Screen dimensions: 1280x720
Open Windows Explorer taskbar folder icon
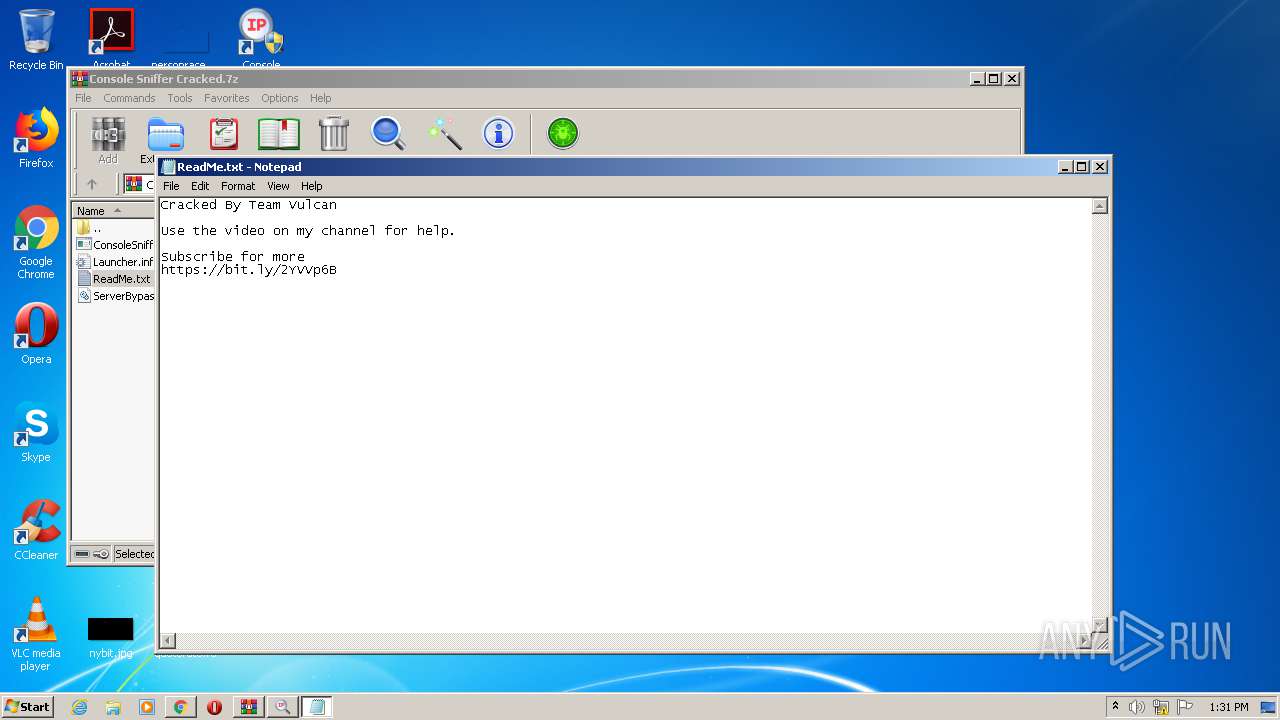(x=113, y=707)
